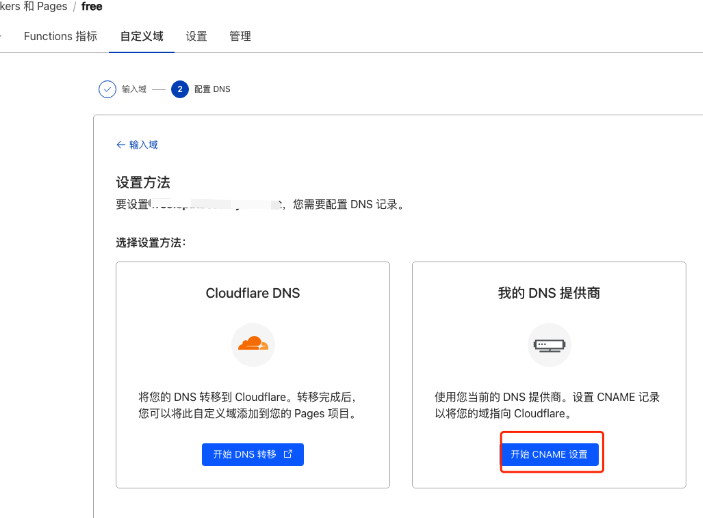The image size is (703, 518).
Task: Click the 我的 DNS 提供商 card heading
Action: coord(549,293)
